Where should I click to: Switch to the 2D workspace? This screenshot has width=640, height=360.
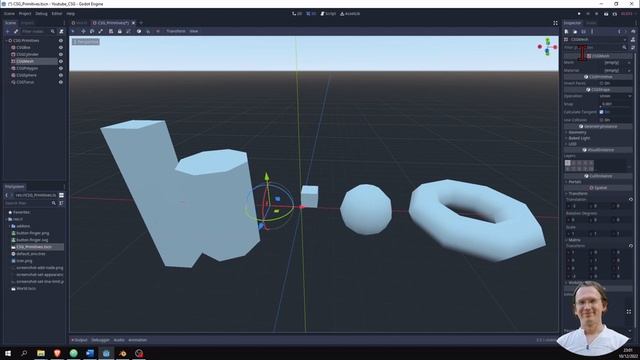(x=297, y=13)
